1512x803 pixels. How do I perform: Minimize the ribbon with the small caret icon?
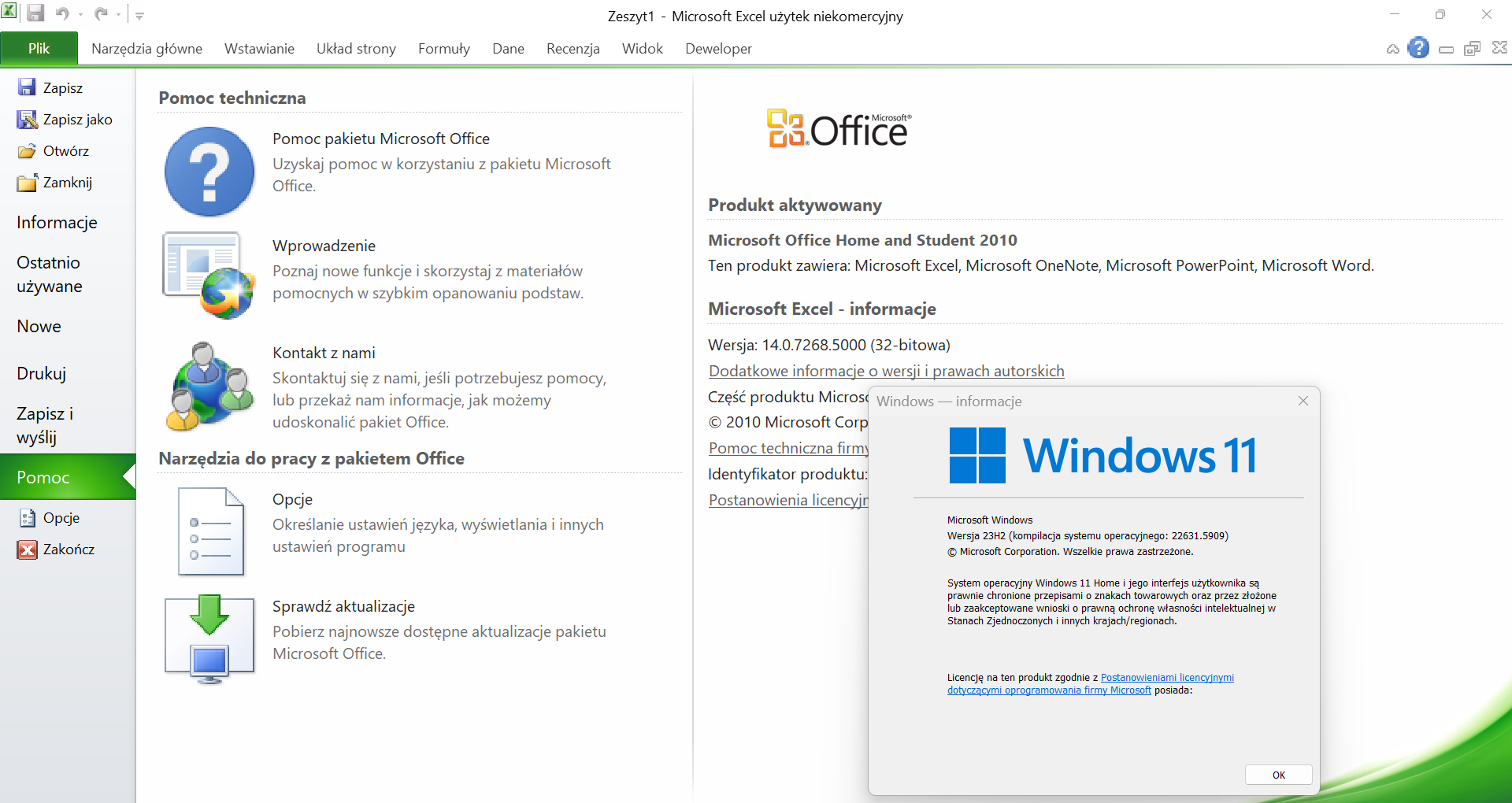pyautogui.click(x=1393, y=49)
